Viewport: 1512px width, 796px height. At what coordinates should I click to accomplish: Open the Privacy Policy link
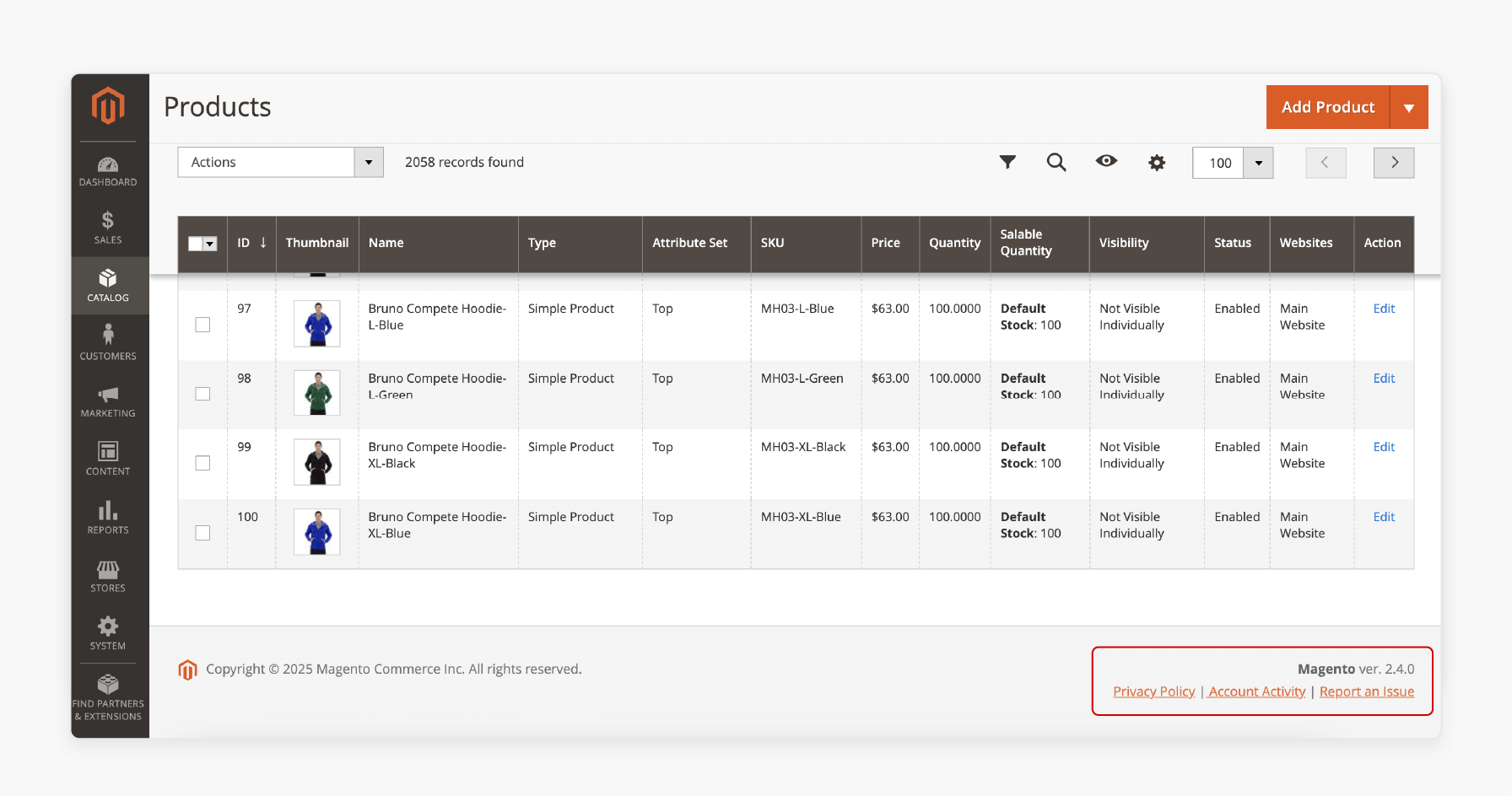point(1154,691)
